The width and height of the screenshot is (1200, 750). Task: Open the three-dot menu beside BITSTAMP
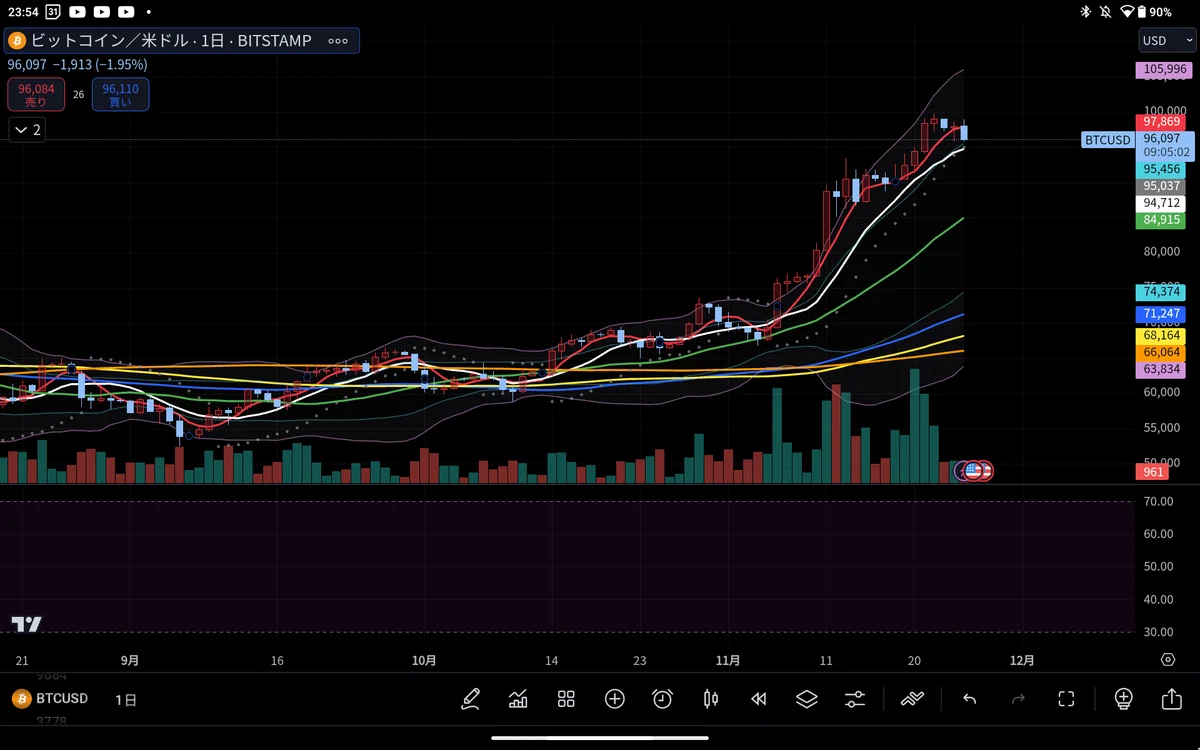click(338, 41)
